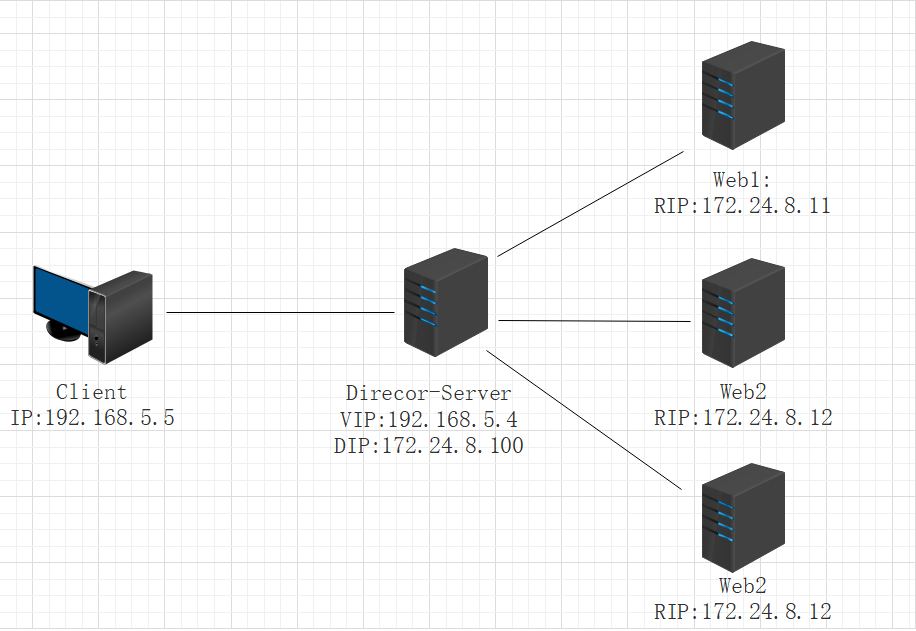This screenshot has width=916, height=631.
Task: Select the diagonal line leading up to Web1
Action: coord(591,203)
